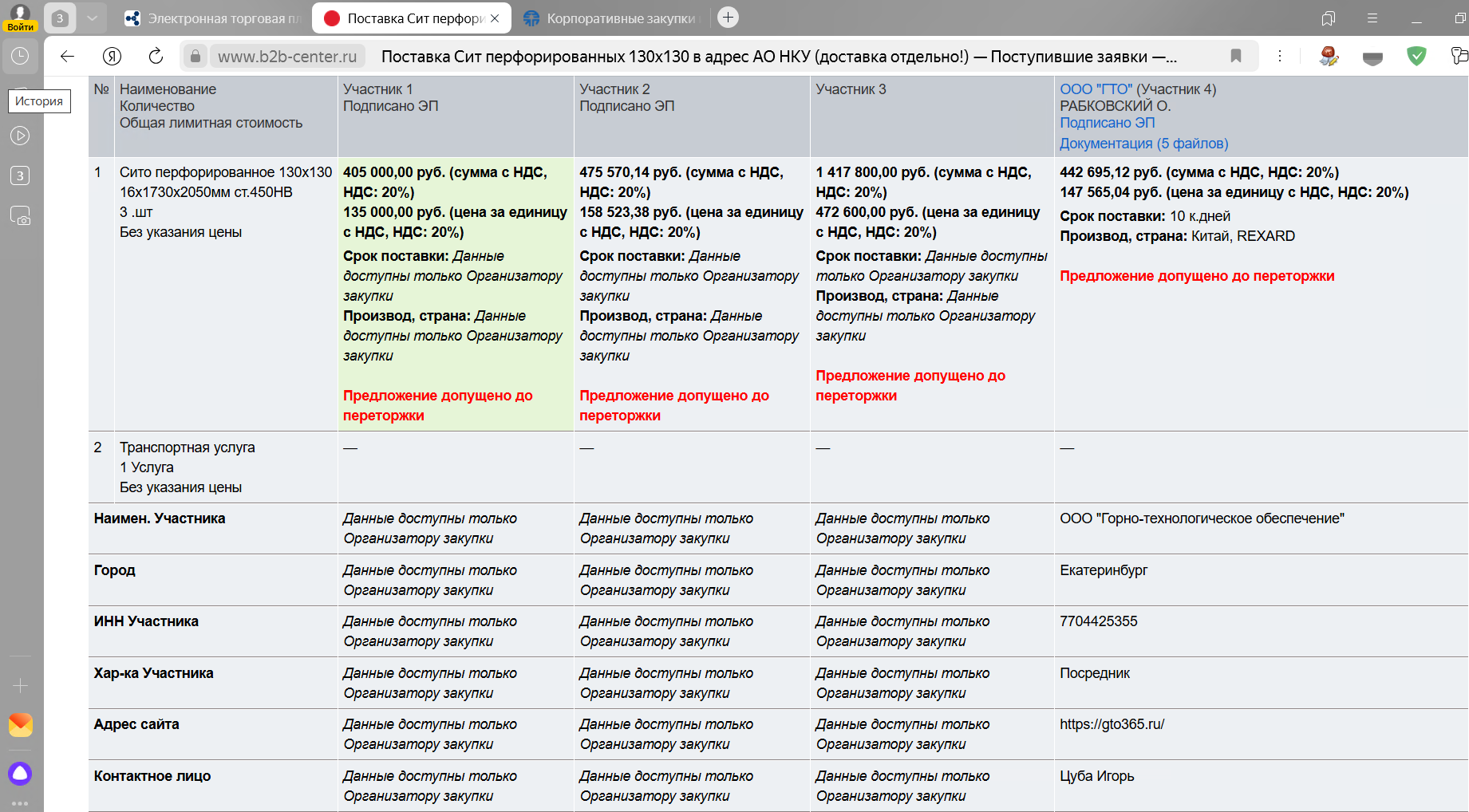Click the www.b2b-center.ru address field
Image resolution: width=1469 pixels, height=812 pixels.
pos(287,57)
